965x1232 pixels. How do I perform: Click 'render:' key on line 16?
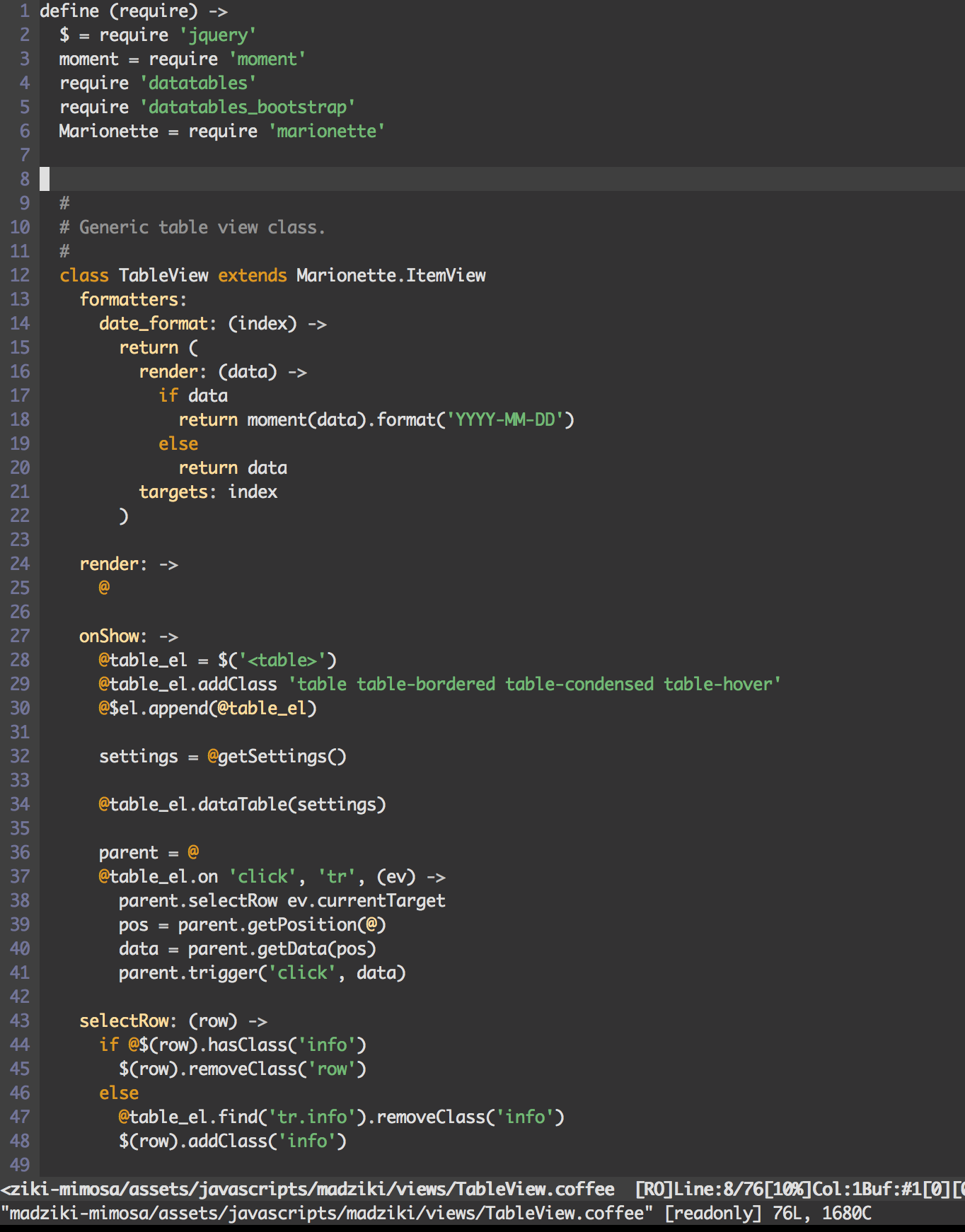(x=173, y=372)
